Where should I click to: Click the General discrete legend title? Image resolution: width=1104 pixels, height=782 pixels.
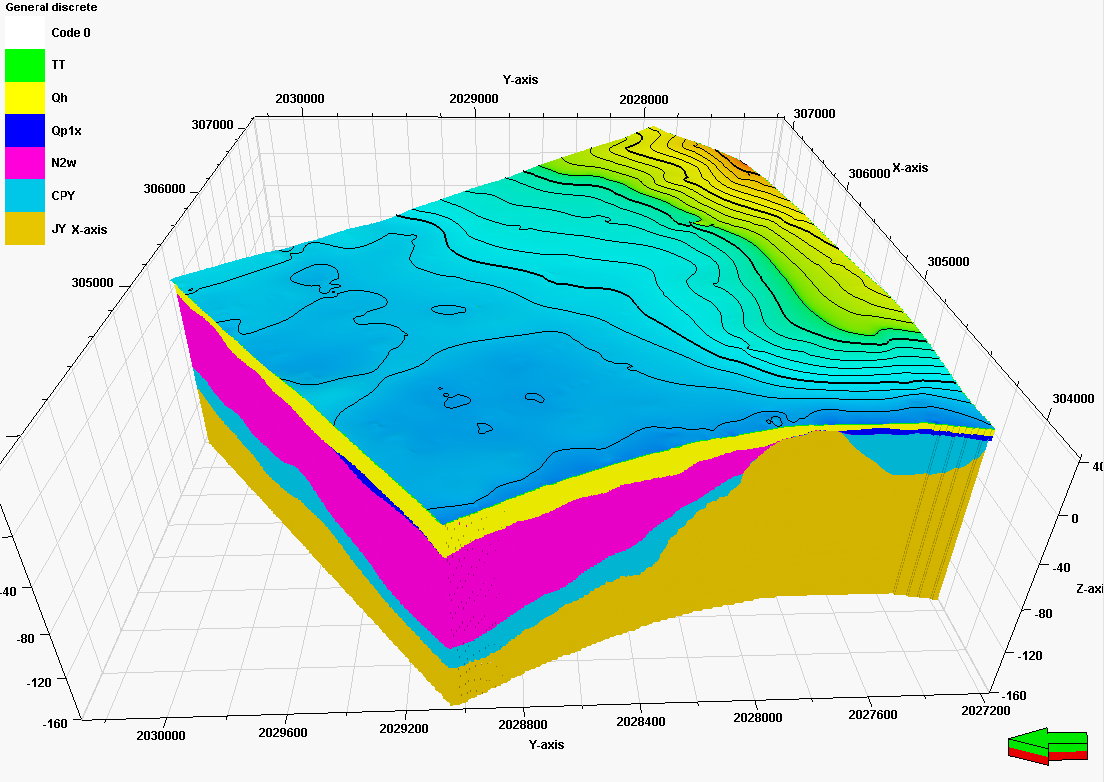51,8
